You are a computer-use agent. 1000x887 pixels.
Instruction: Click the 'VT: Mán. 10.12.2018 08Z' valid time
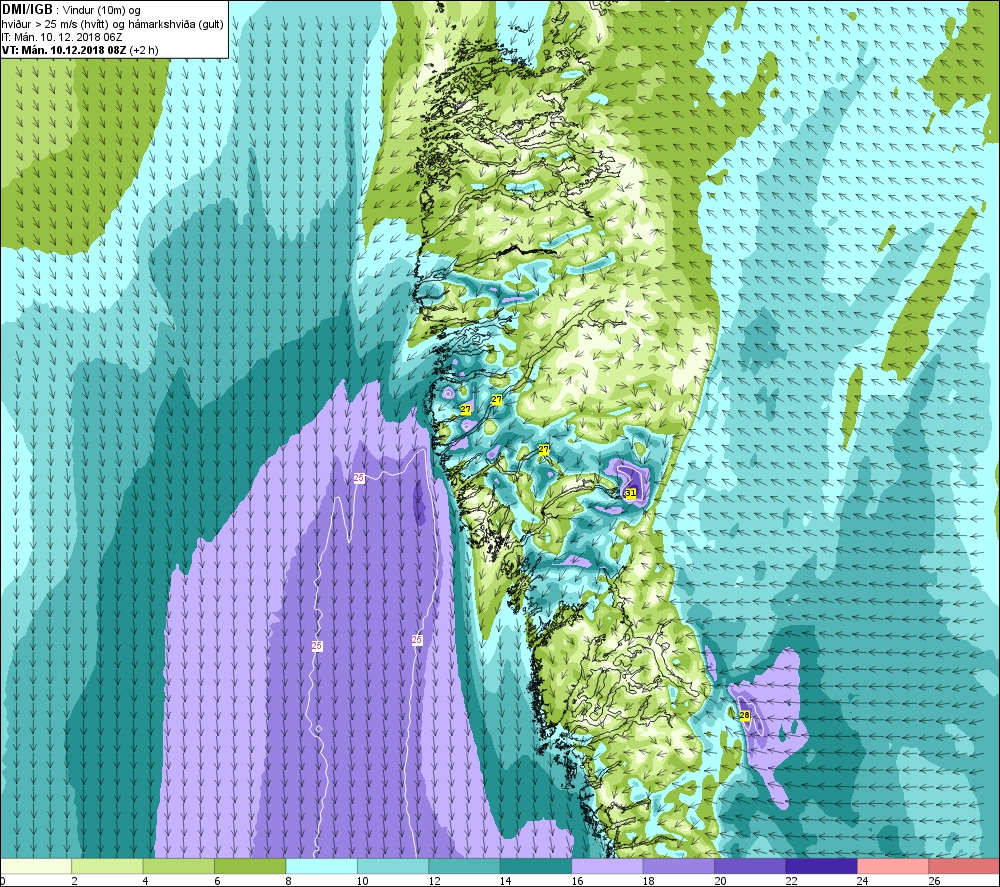64,50
